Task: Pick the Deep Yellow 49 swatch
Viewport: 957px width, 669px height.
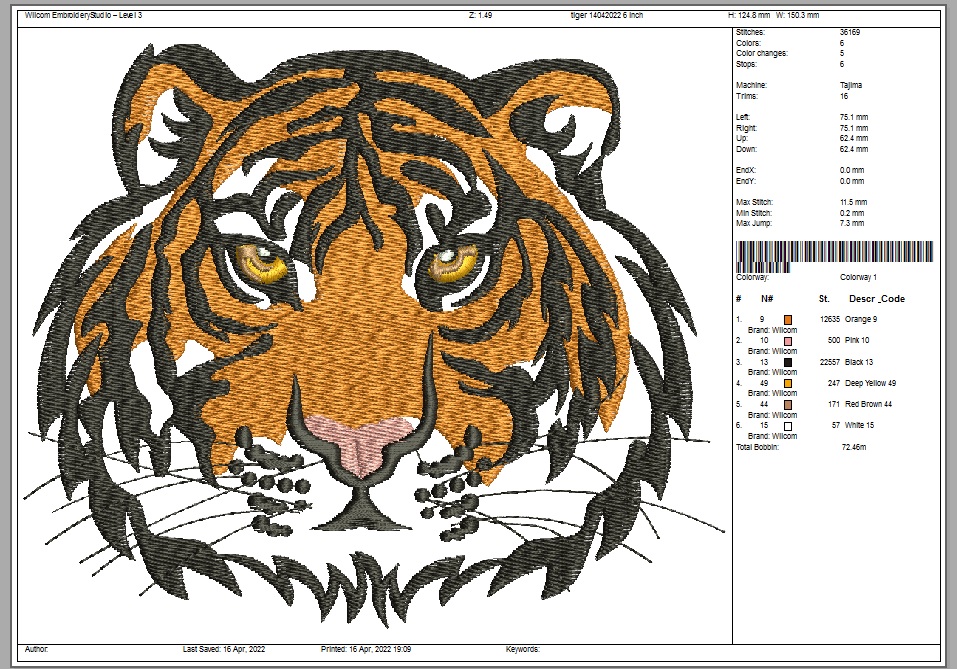Action: 788,383
